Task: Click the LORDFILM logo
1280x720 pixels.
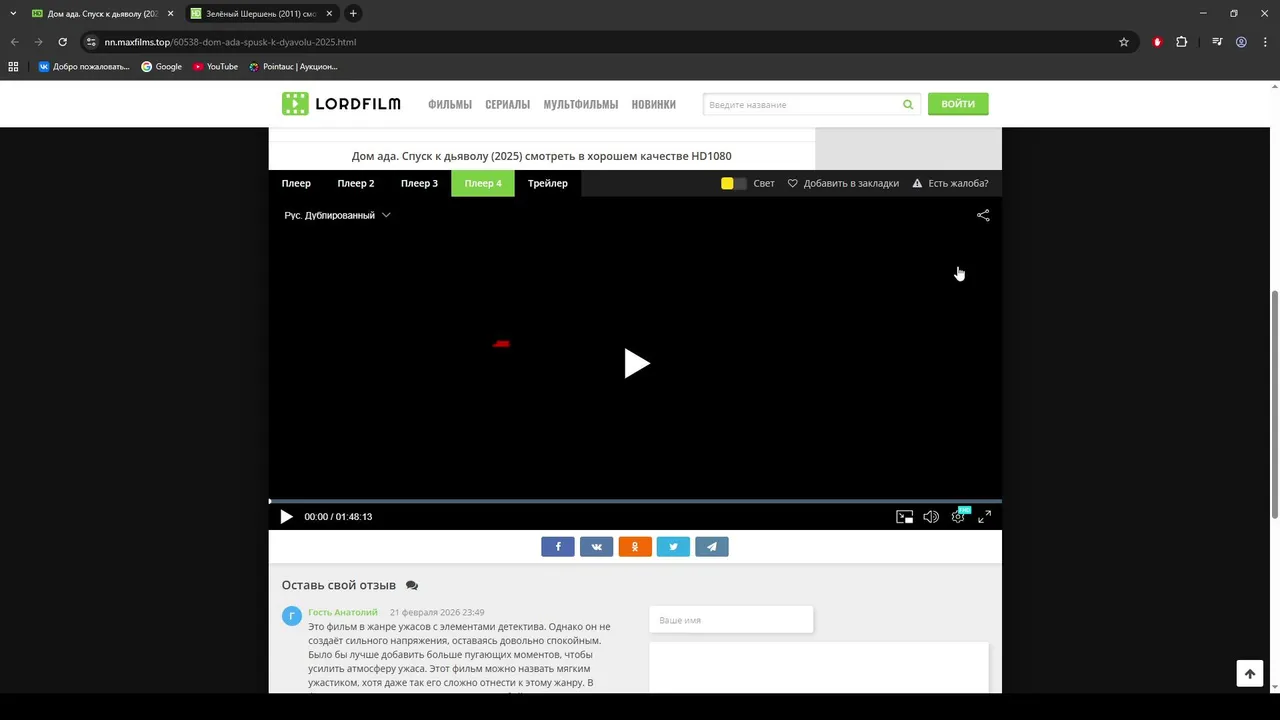Action: (x=341, y=104)
